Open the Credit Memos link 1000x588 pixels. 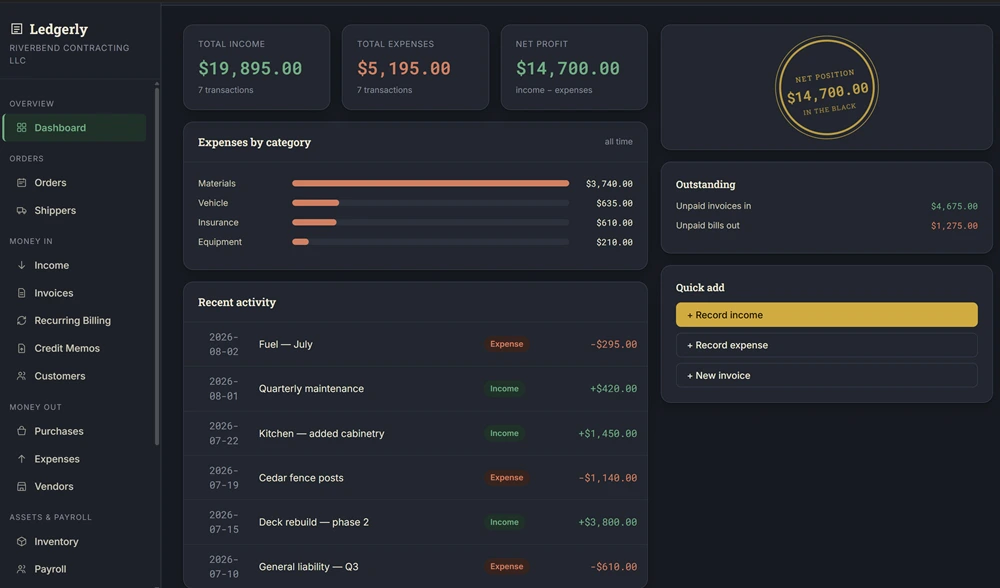click(75, 348)
